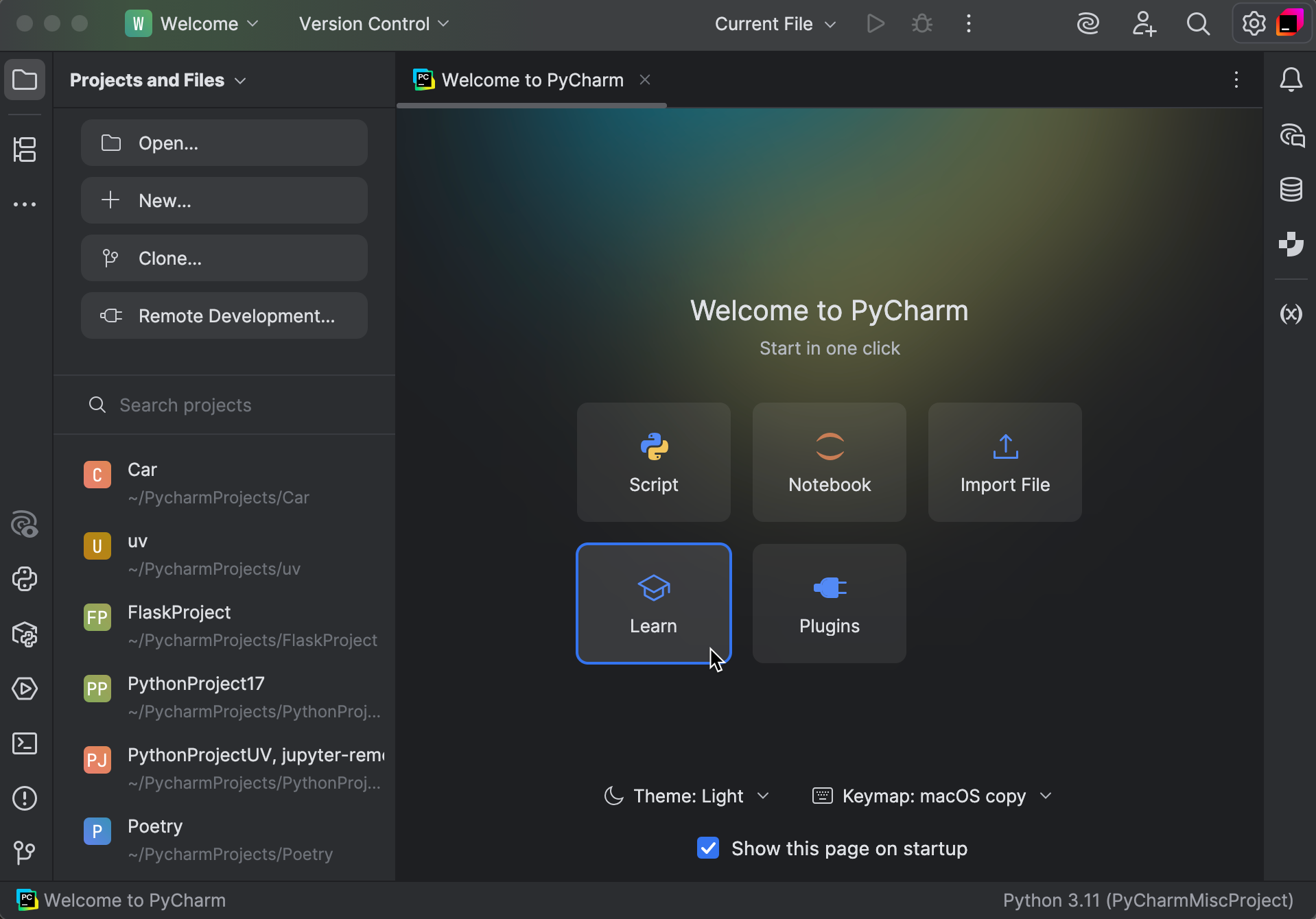Open the Database tool window

pos(1291,190)
